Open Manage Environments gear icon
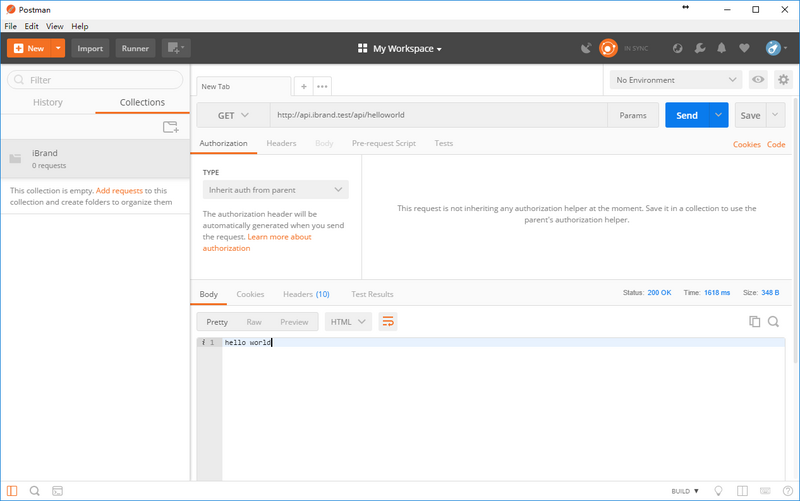Viewport: 800px width, 501px height. coord(784,80)
